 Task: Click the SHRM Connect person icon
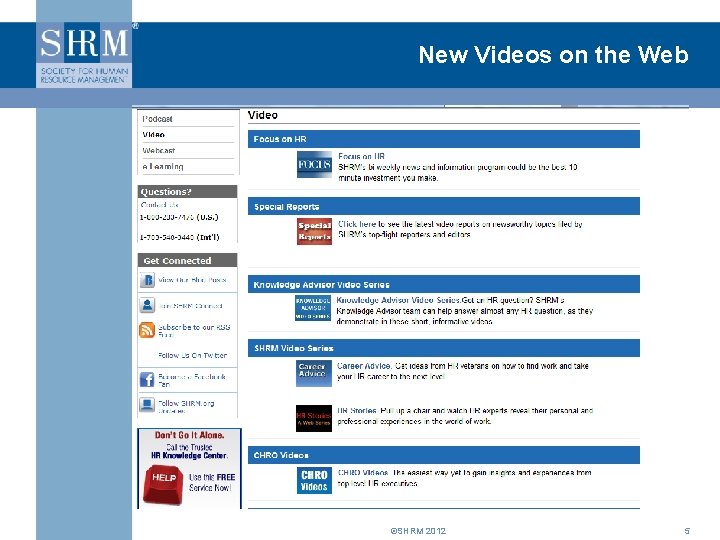click(147, 305)
